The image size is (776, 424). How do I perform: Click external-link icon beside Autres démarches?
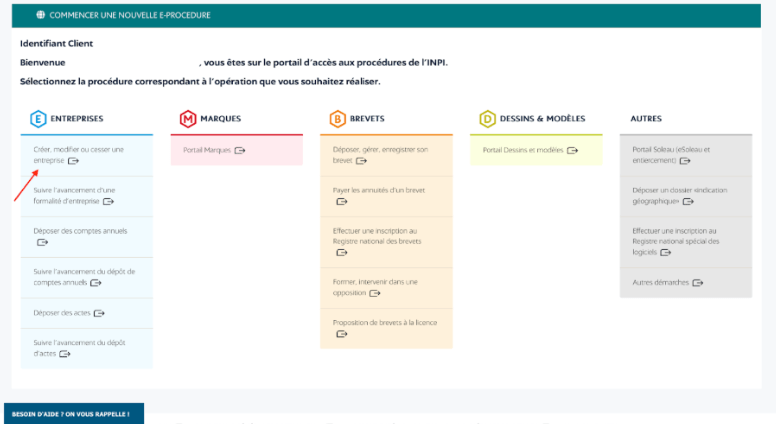click(x=697, y=283)
